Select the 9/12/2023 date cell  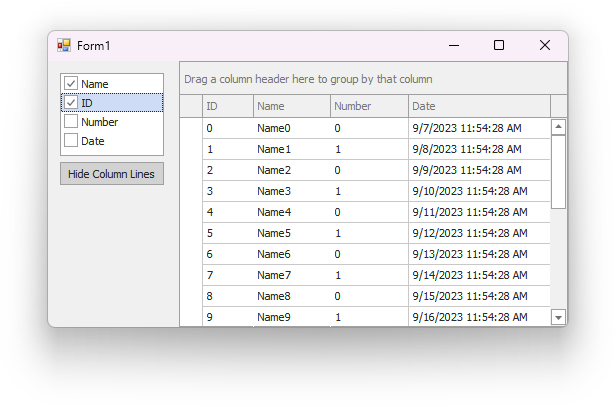click(479, 233)
